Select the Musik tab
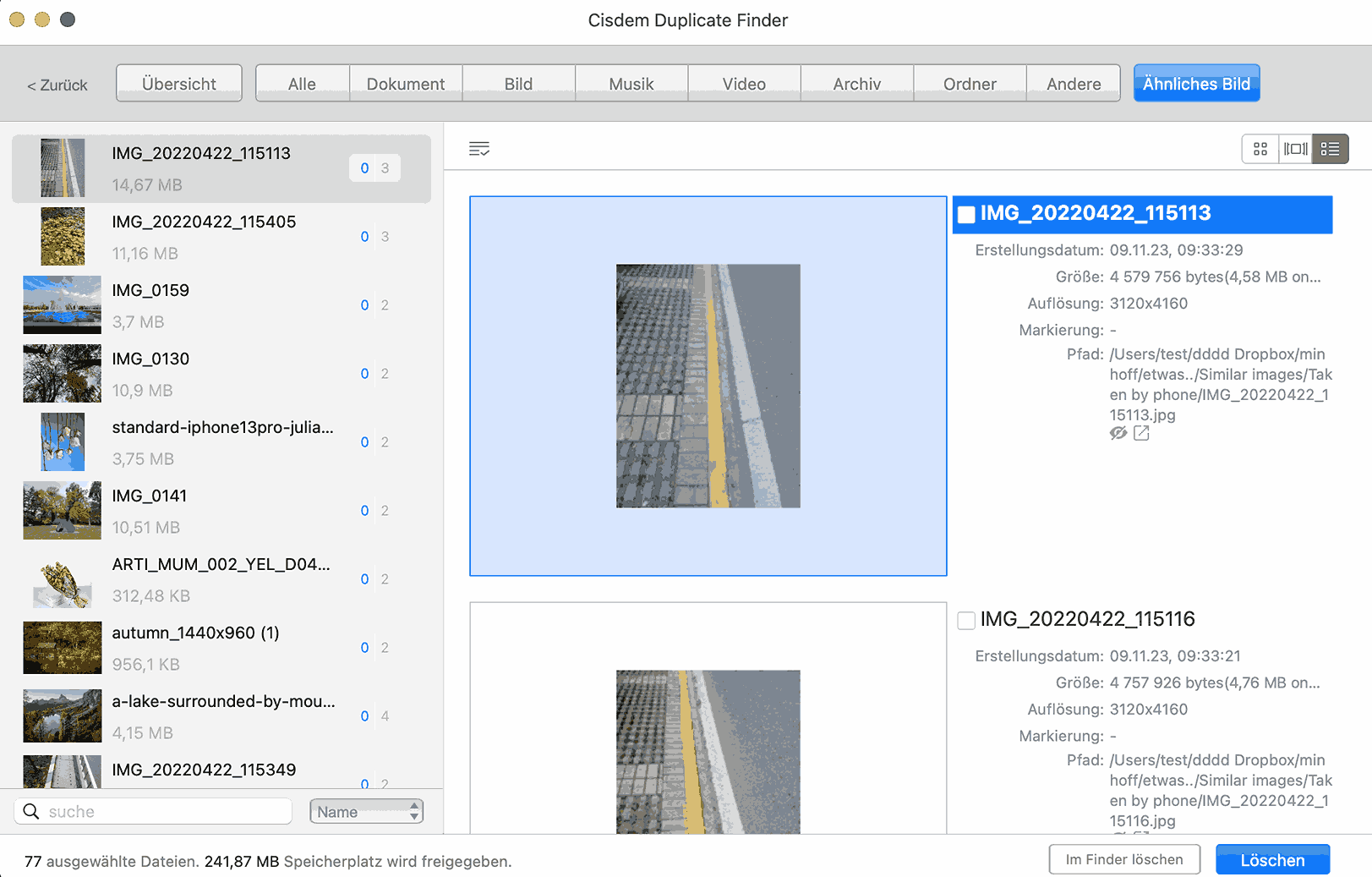 (x=631, y=83)
